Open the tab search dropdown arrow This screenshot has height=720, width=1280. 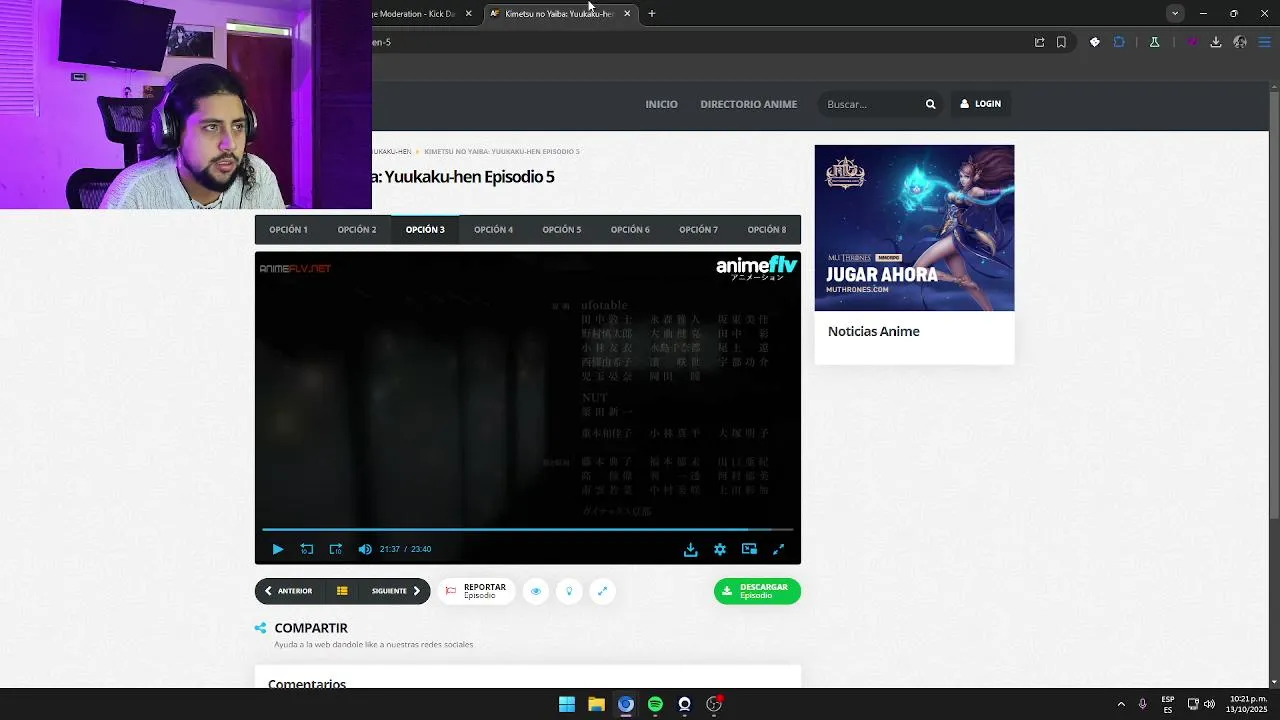[1175, 14]
